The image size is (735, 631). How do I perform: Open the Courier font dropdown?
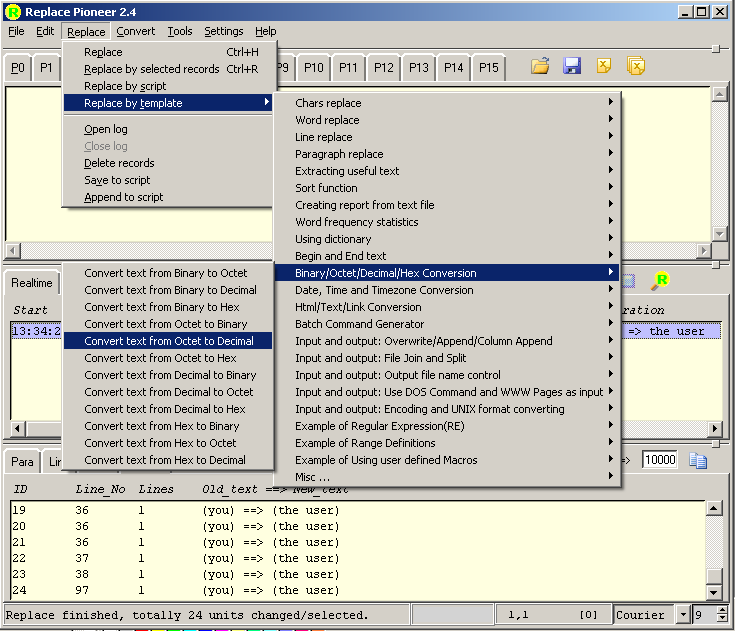(683, 615)
